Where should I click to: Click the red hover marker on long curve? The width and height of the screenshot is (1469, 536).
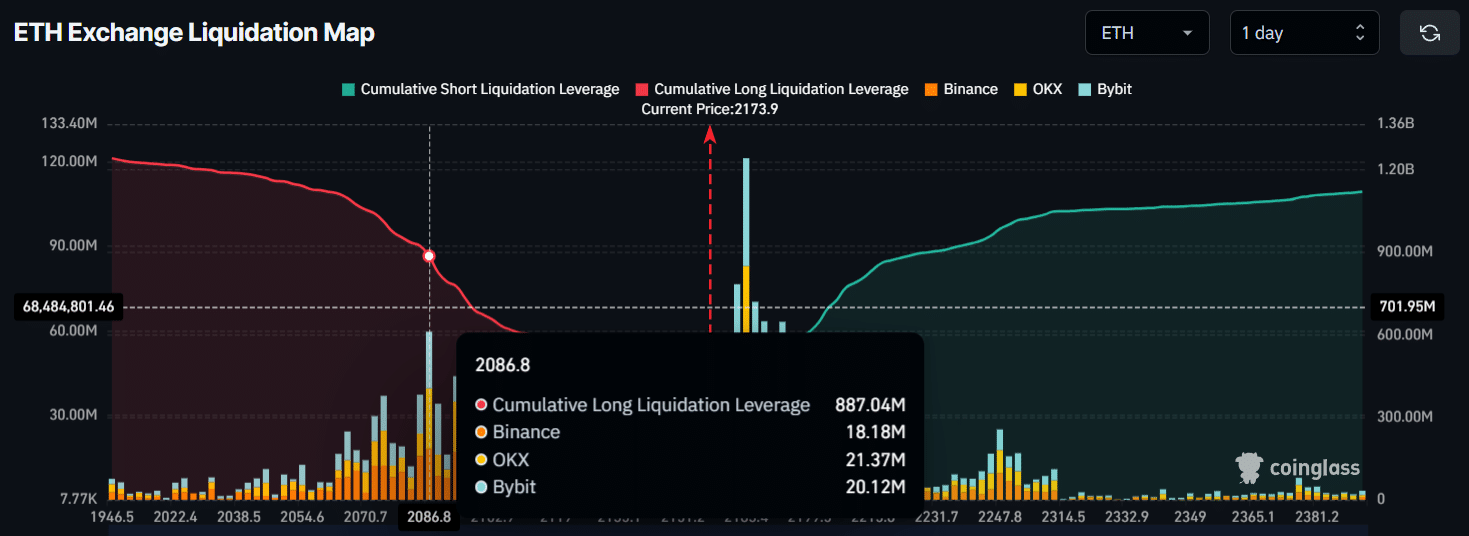tap(429, 256)
